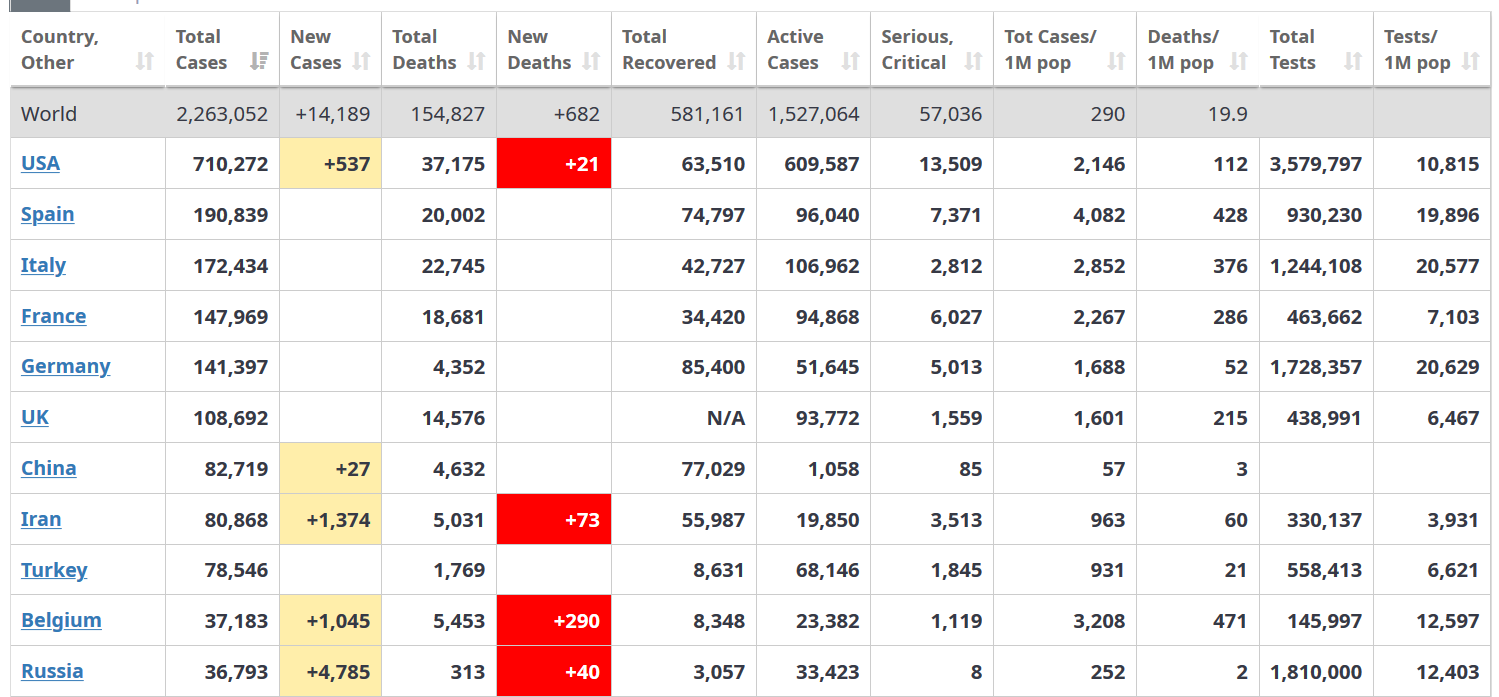Select Turkey total tests value 558,413
The image size is (1499, 697).
[x=1324, y=570]
